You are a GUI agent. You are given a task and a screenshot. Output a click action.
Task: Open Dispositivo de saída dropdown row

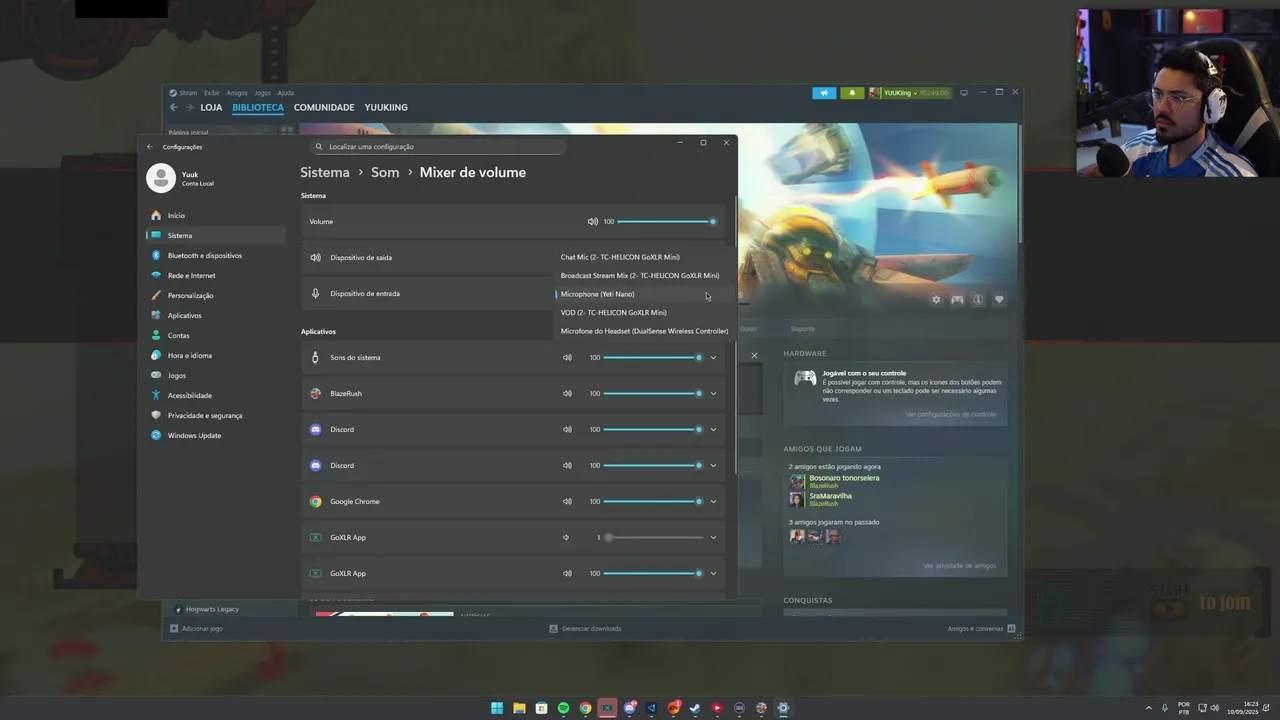(x=513, y=257)
